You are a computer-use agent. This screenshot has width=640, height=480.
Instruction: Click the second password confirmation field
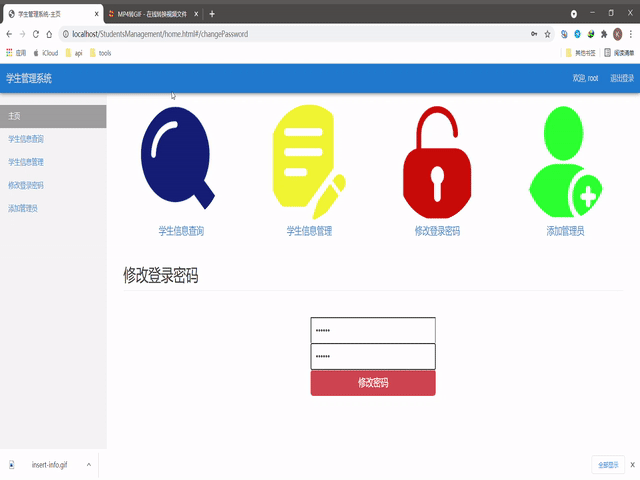[373, 357]
